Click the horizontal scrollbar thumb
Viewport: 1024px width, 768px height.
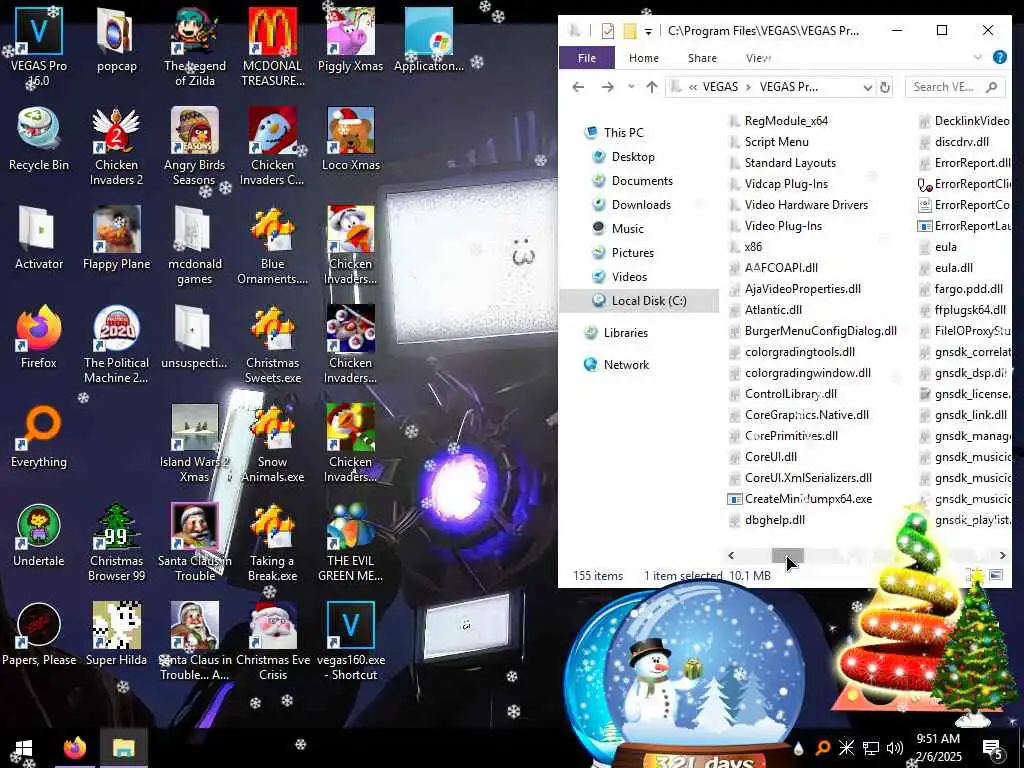coord(788,555)
